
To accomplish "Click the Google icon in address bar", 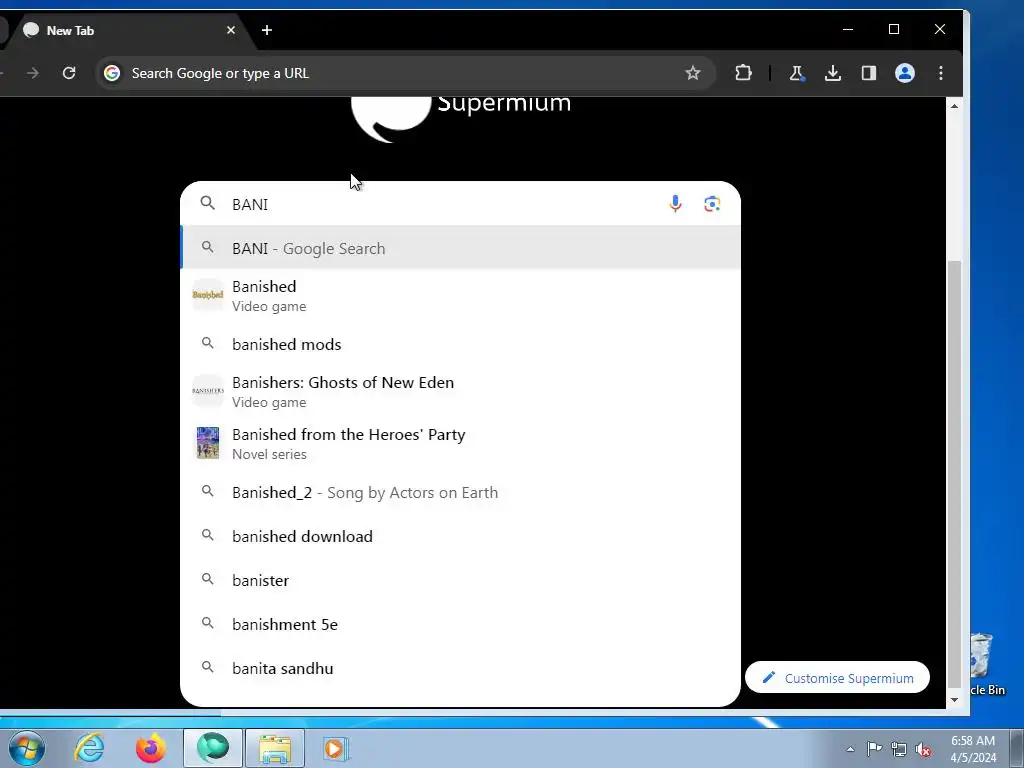I will [x=112, y=73].
